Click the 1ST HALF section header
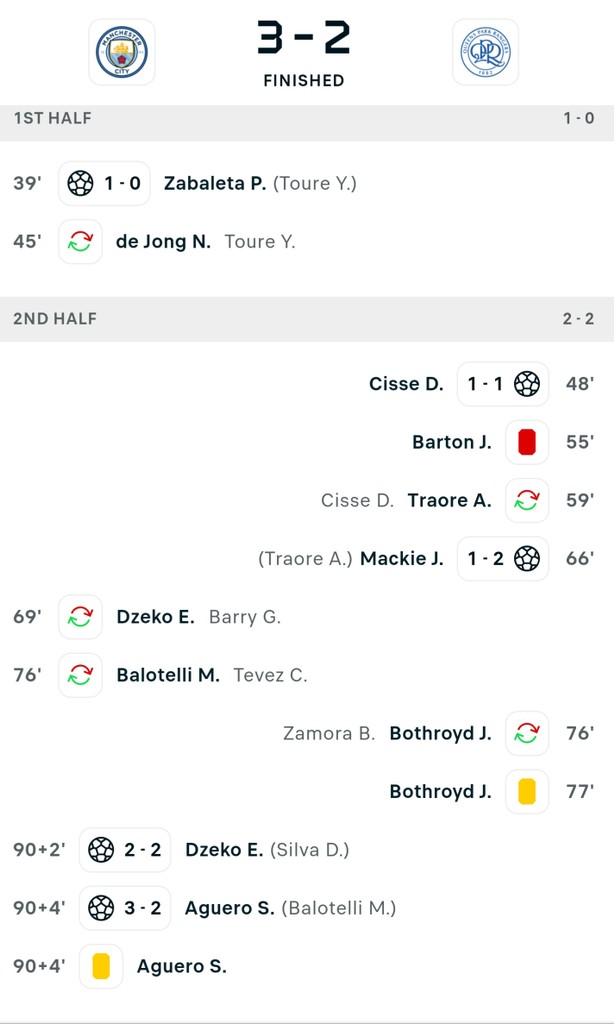The image size is (614, 1024). (x=52, y=118)
